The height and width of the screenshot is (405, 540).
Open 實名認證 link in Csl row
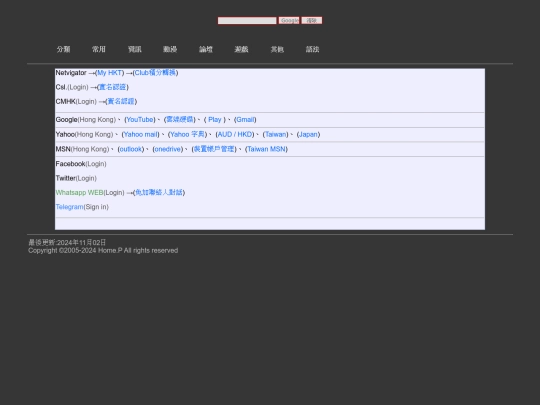point(113,87)
